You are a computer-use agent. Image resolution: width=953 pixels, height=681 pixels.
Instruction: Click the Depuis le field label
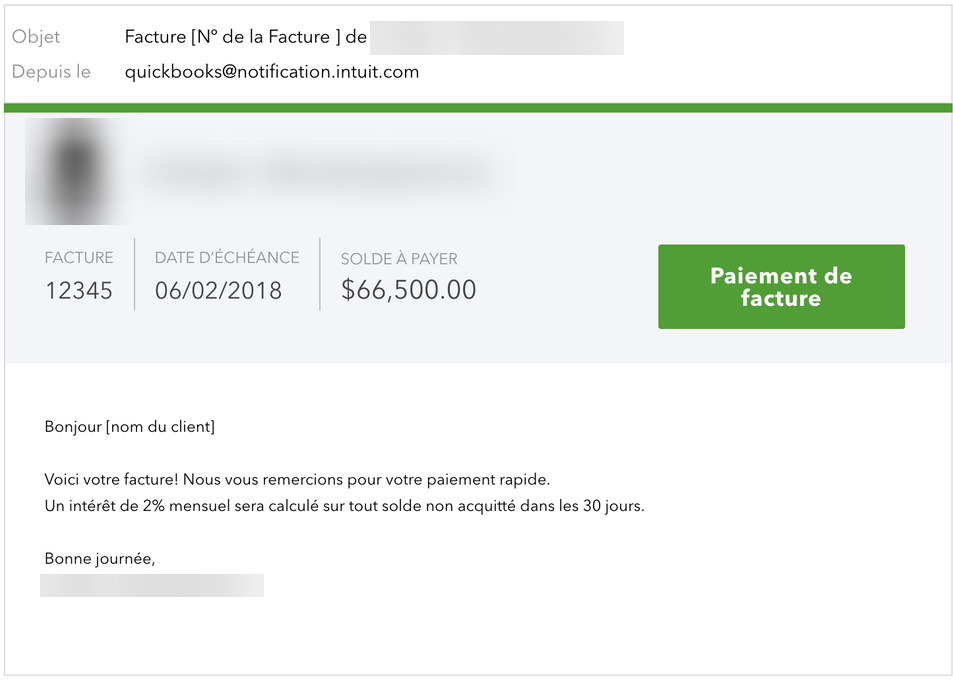tap(51, 72)
